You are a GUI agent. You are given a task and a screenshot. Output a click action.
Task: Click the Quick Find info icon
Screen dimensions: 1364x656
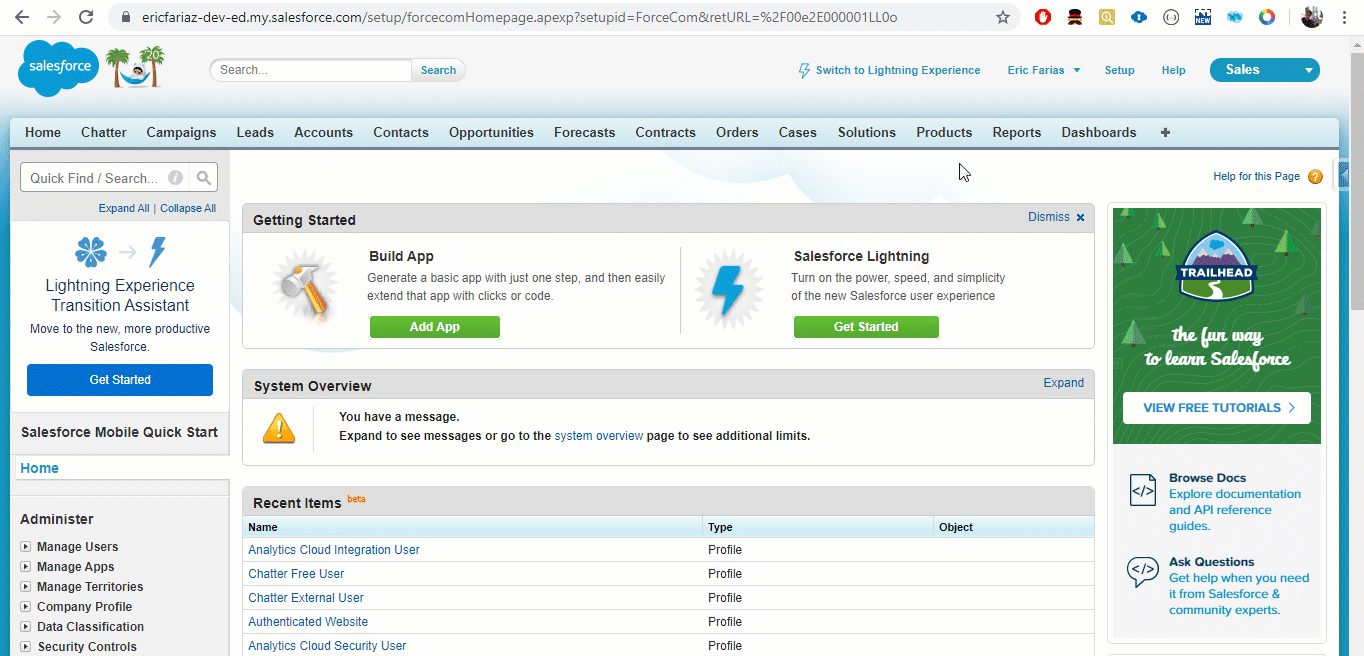click(x=175, y=178)
